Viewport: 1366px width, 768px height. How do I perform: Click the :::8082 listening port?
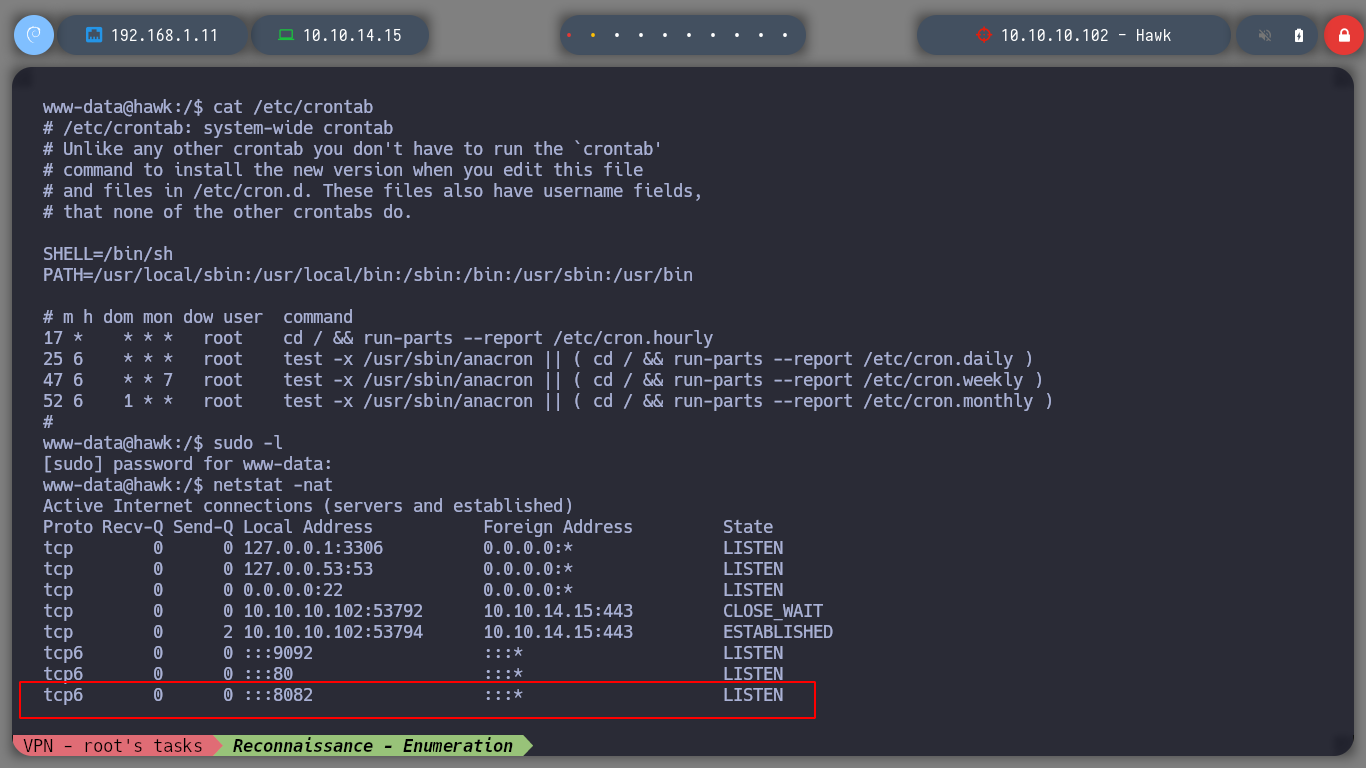[278, 695]
